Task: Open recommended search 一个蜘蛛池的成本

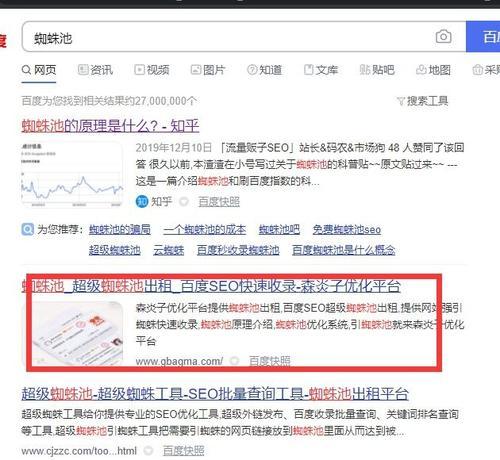Action: click(x=205, y=229)
